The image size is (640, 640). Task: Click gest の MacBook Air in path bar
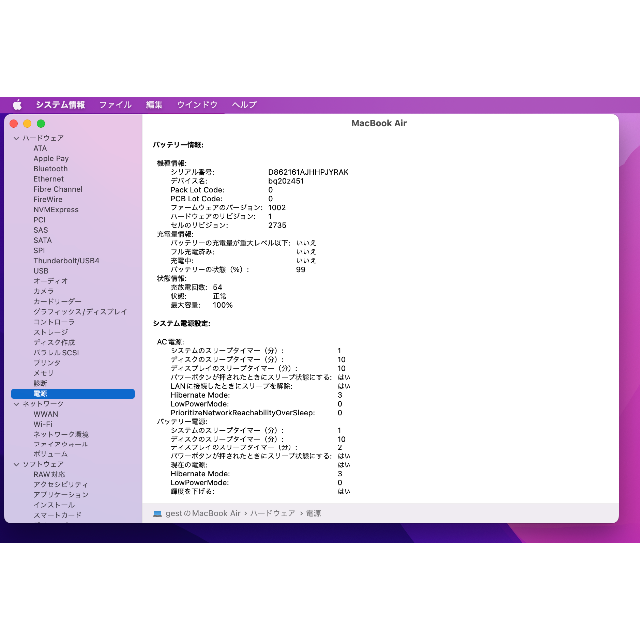click(203, 513)
